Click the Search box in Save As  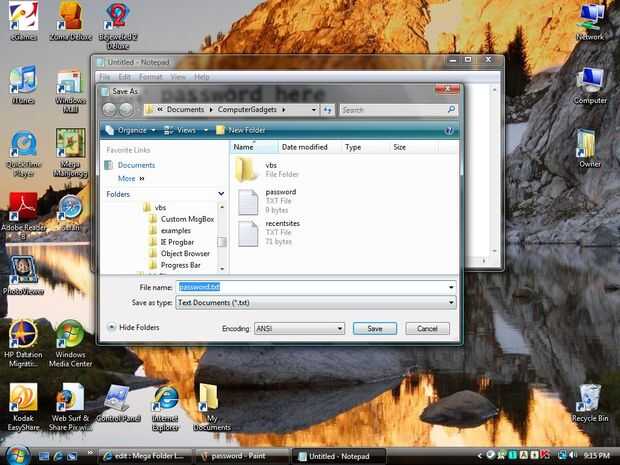[x=398, y=110]
